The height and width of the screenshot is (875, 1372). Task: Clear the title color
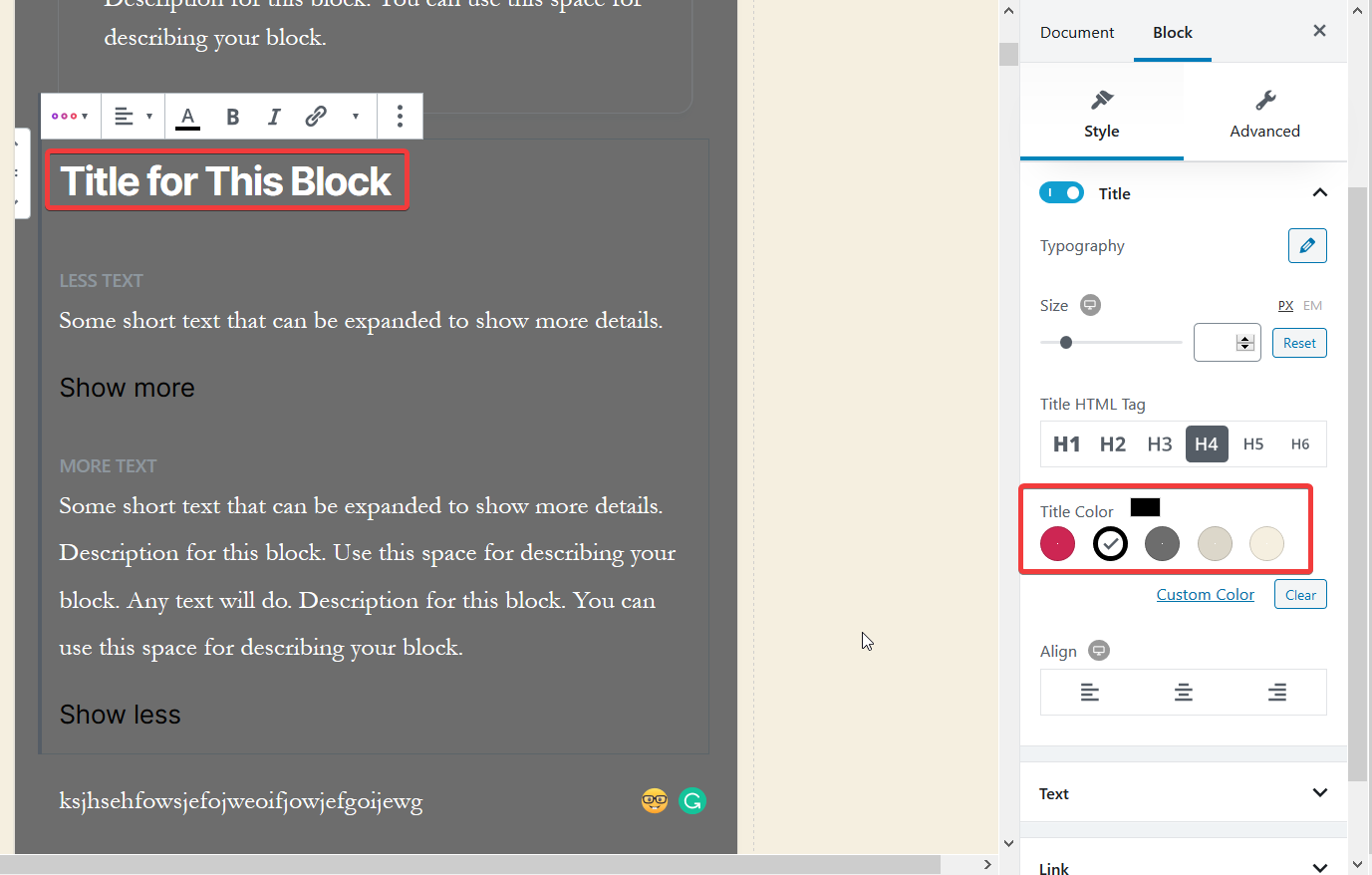pyautogui.click(x=1300, y=595)
